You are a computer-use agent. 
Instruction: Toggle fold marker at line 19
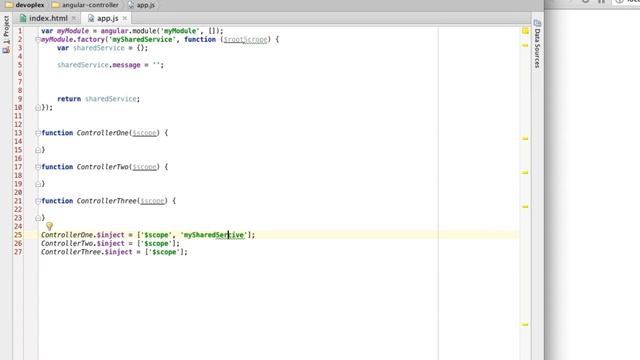(x=38, y=184)
